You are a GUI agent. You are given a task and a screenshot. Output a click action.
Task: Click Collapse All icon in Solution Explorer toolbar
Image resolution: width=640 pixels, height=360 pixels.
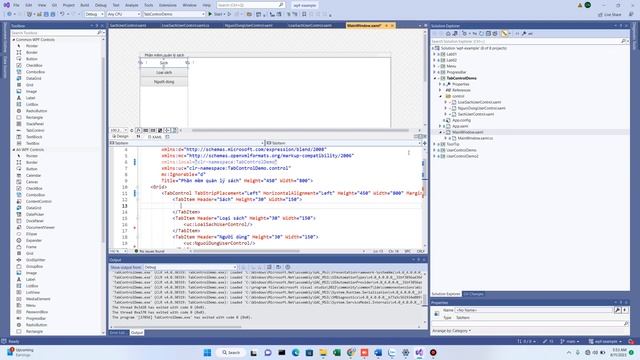[488, 33]
